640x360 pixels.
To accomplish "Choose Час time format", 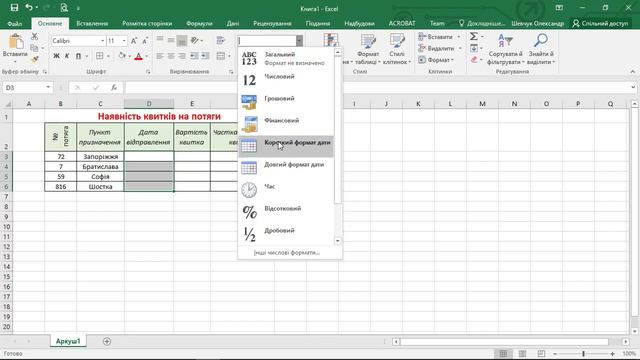I will [286, 190].
